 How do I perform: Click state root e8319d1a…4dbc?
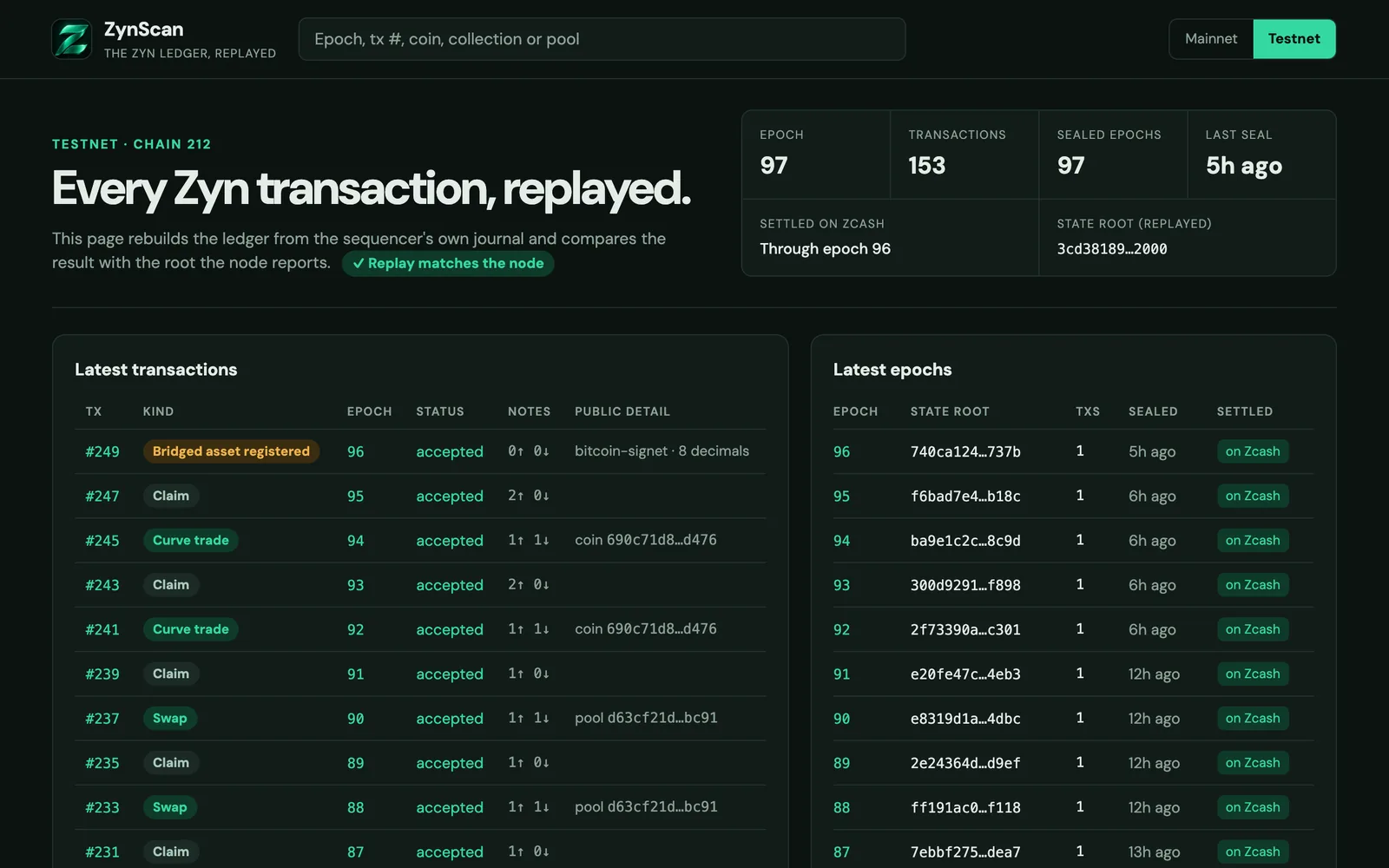coord(965,719)
